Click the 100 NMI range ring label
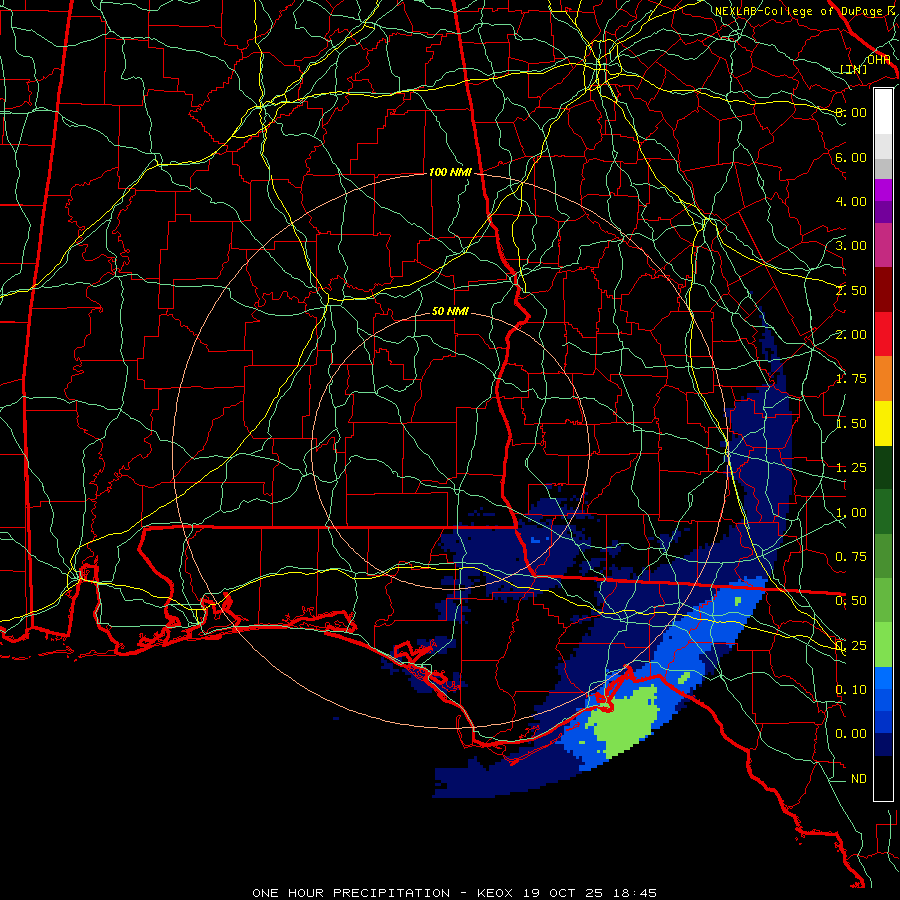 [x=449, y=172]
